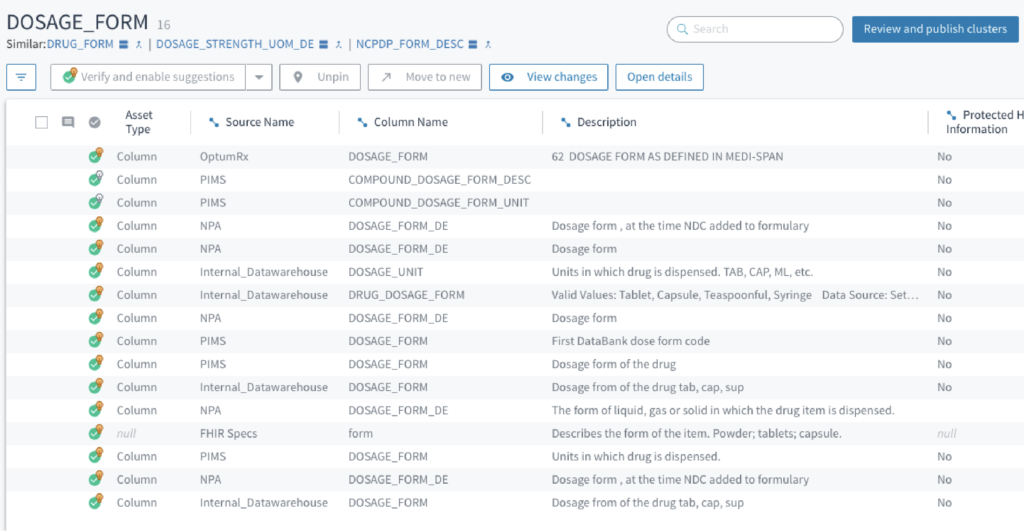The image size is (1024, 531).
Task: Click the merge icon next to NCPDP_FORM_DESC
Action: [488, 44]
